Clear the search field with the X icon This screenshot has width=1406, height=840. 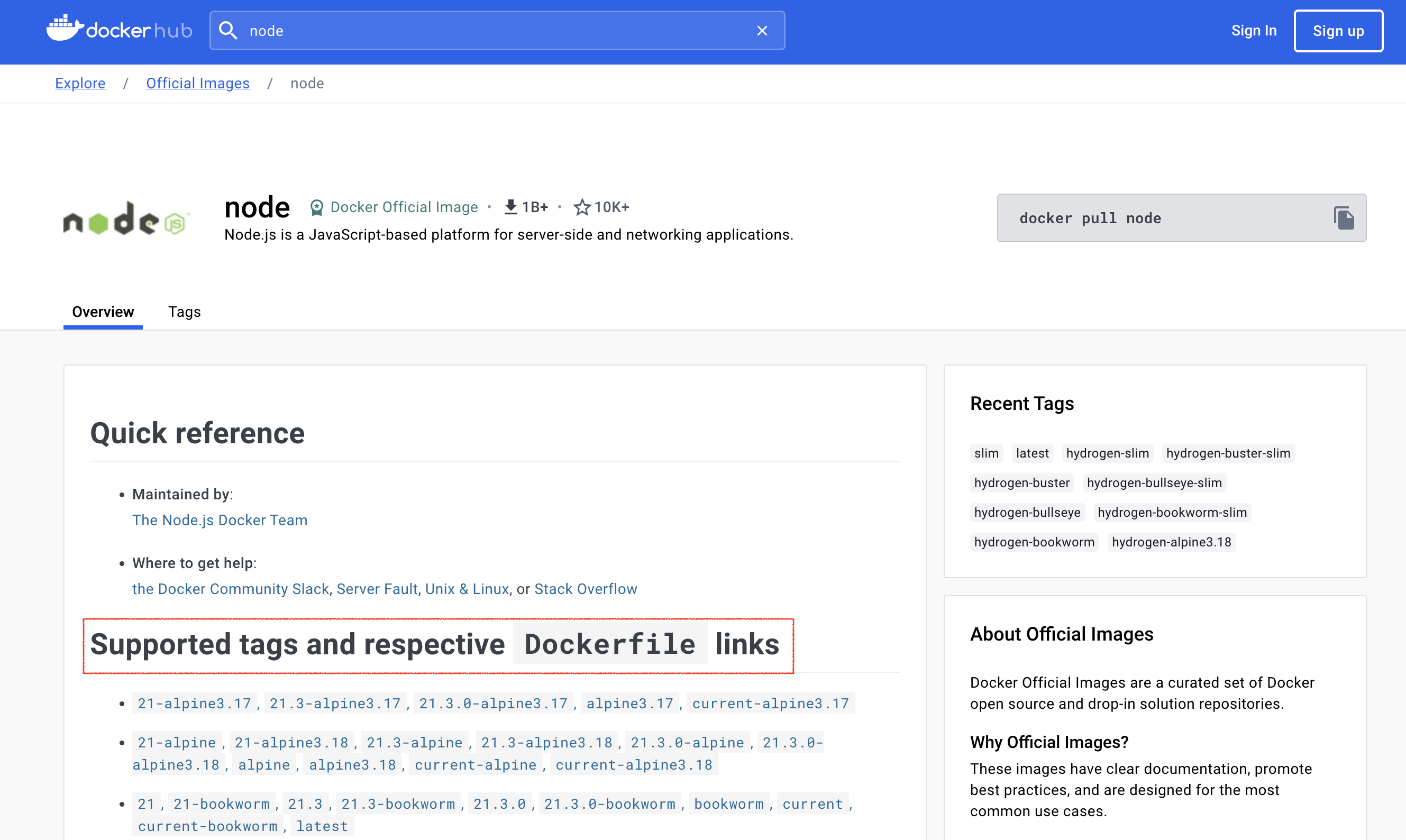(762, 31)
